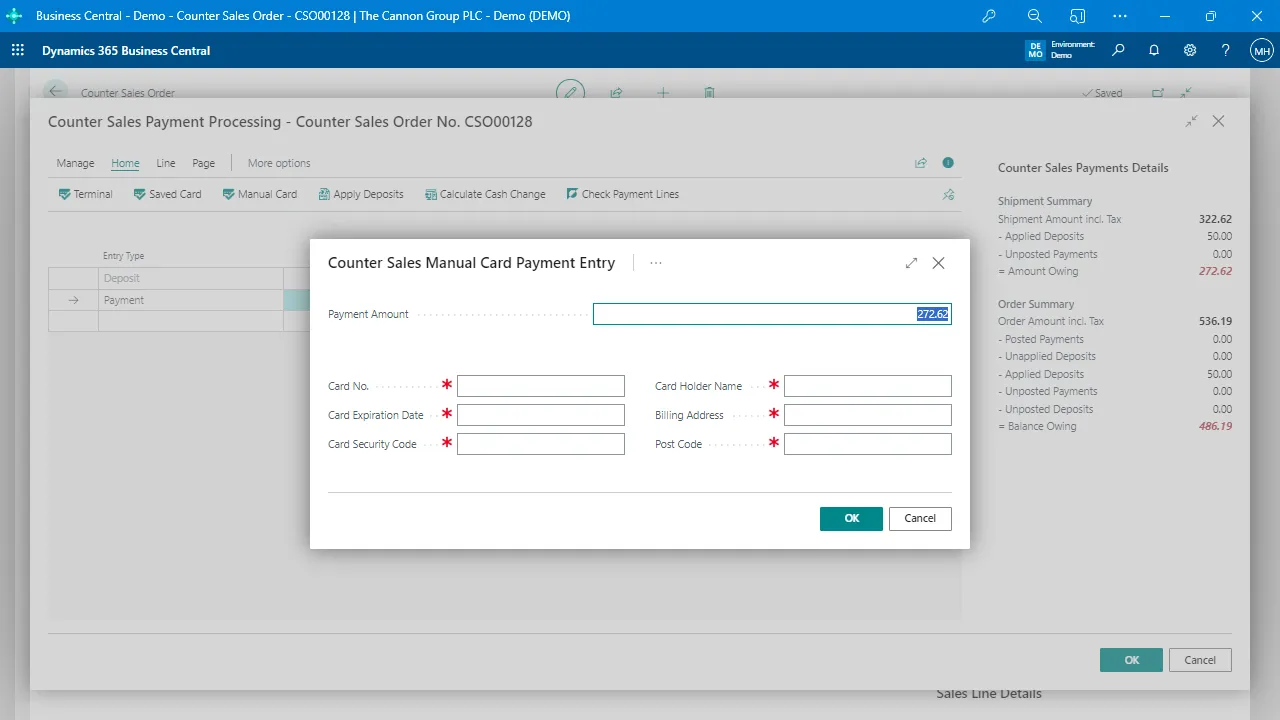Open the notifications bell
This screenshot has height=720, width=1280.
(x=1154, y=50)
